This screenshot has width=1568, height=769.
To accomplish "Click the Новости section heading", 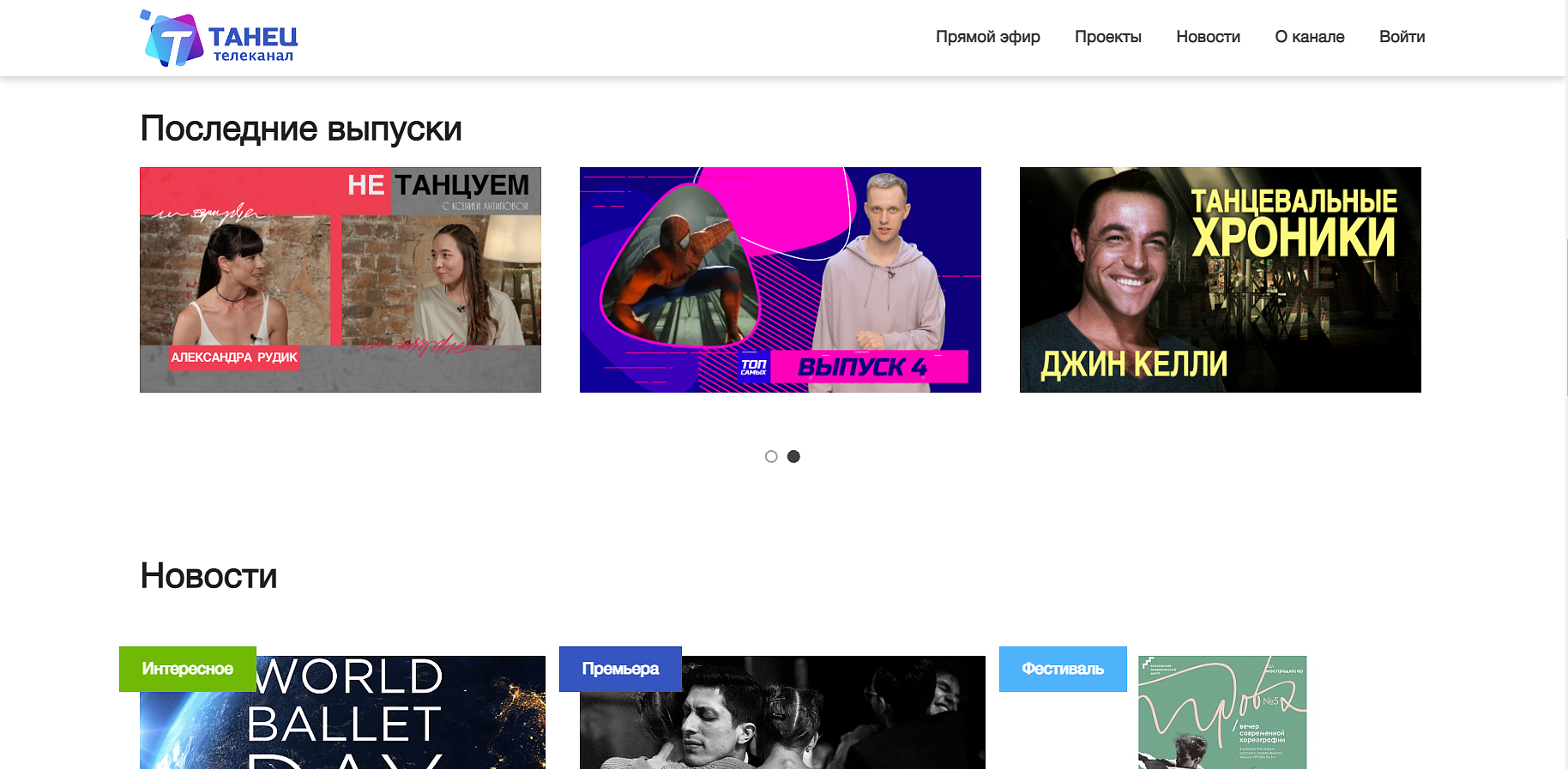I will pyautogui.click(x=208, y=575).
